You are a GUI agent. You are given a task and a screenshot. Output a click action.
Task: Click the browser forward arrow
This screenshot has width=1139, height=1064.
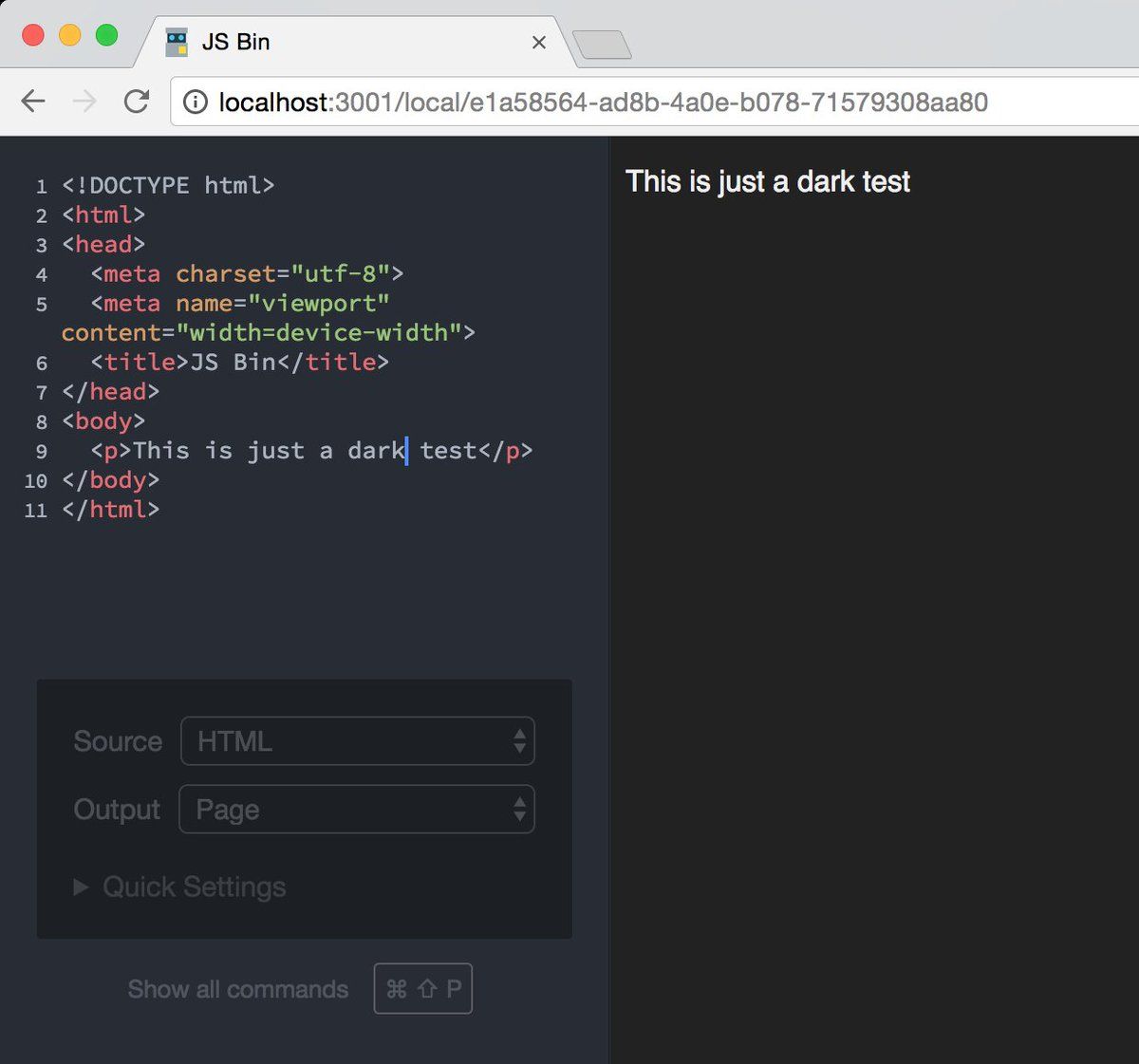84,102
